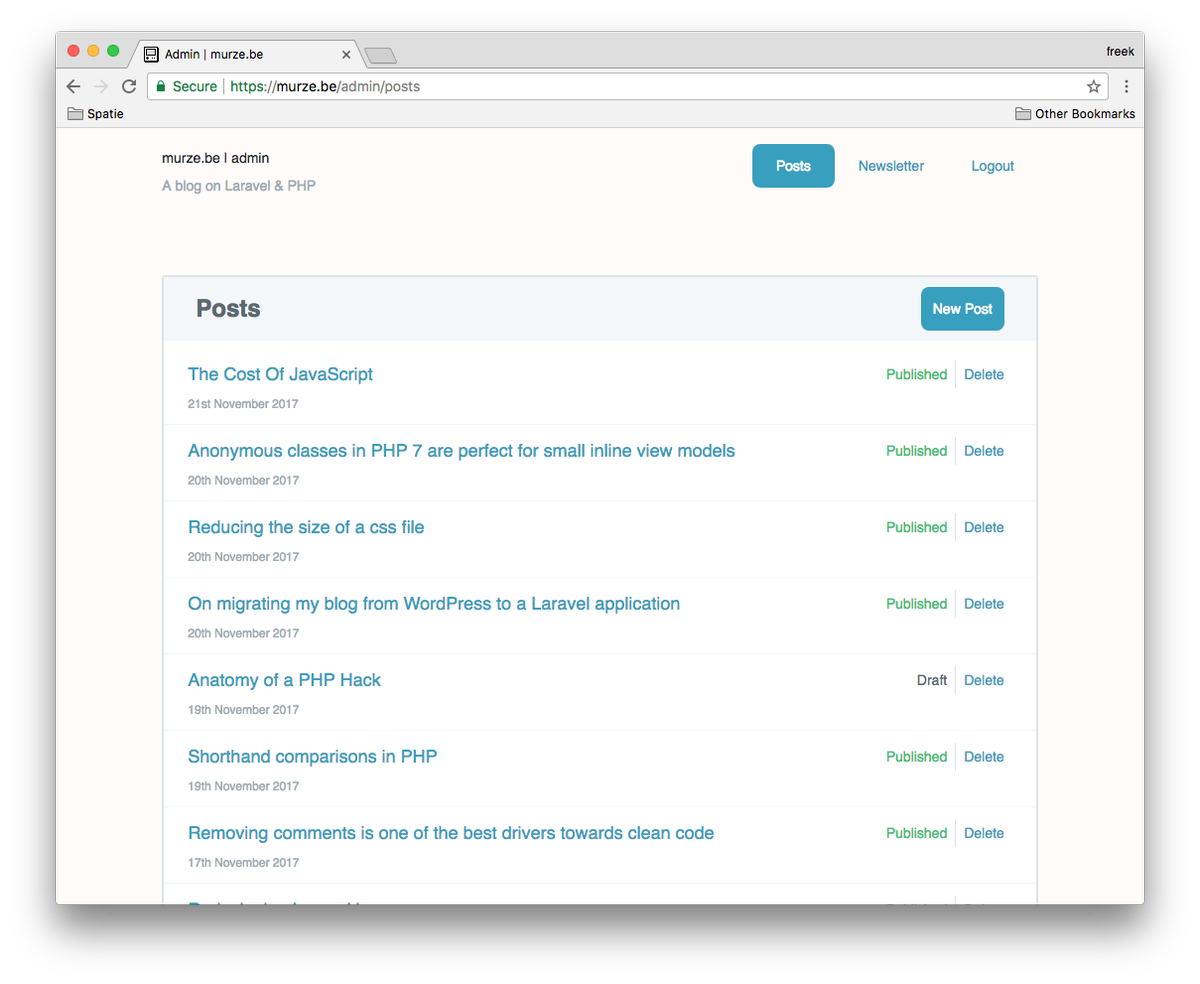Close the Admin | murze.be tab
The height and width of the screenshot is (984, 1200).
[346, 55]
